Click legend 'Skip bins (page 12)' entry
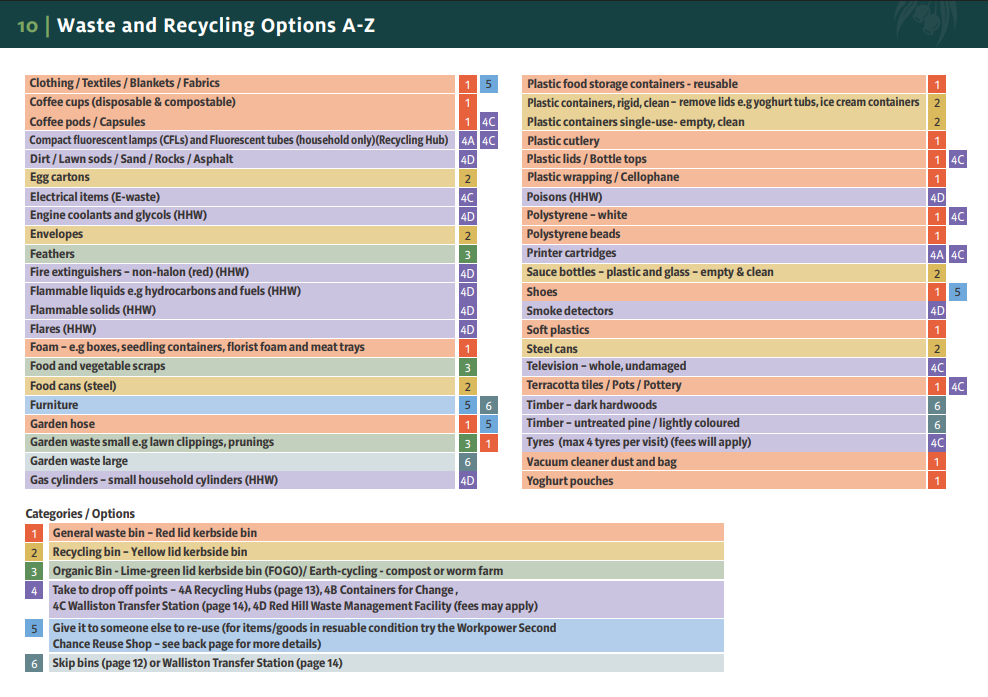This screenshot has width=988, height=697. click(386, 663)
